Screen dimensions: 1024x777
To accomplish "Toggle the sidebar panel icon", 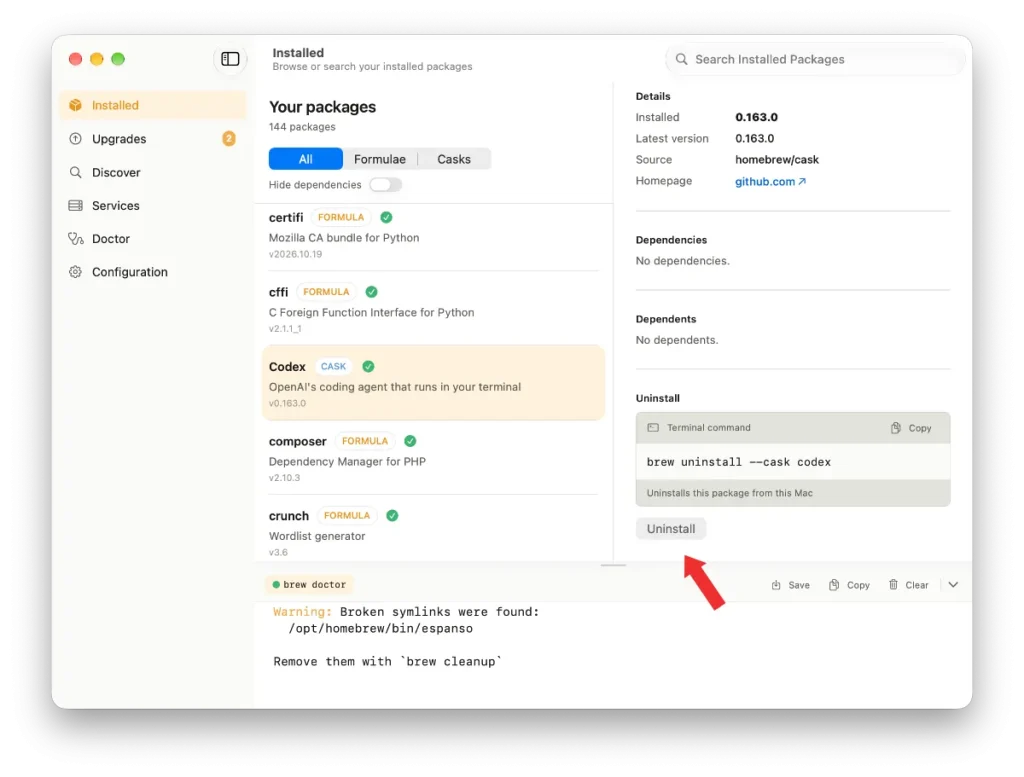I will 230,59.
